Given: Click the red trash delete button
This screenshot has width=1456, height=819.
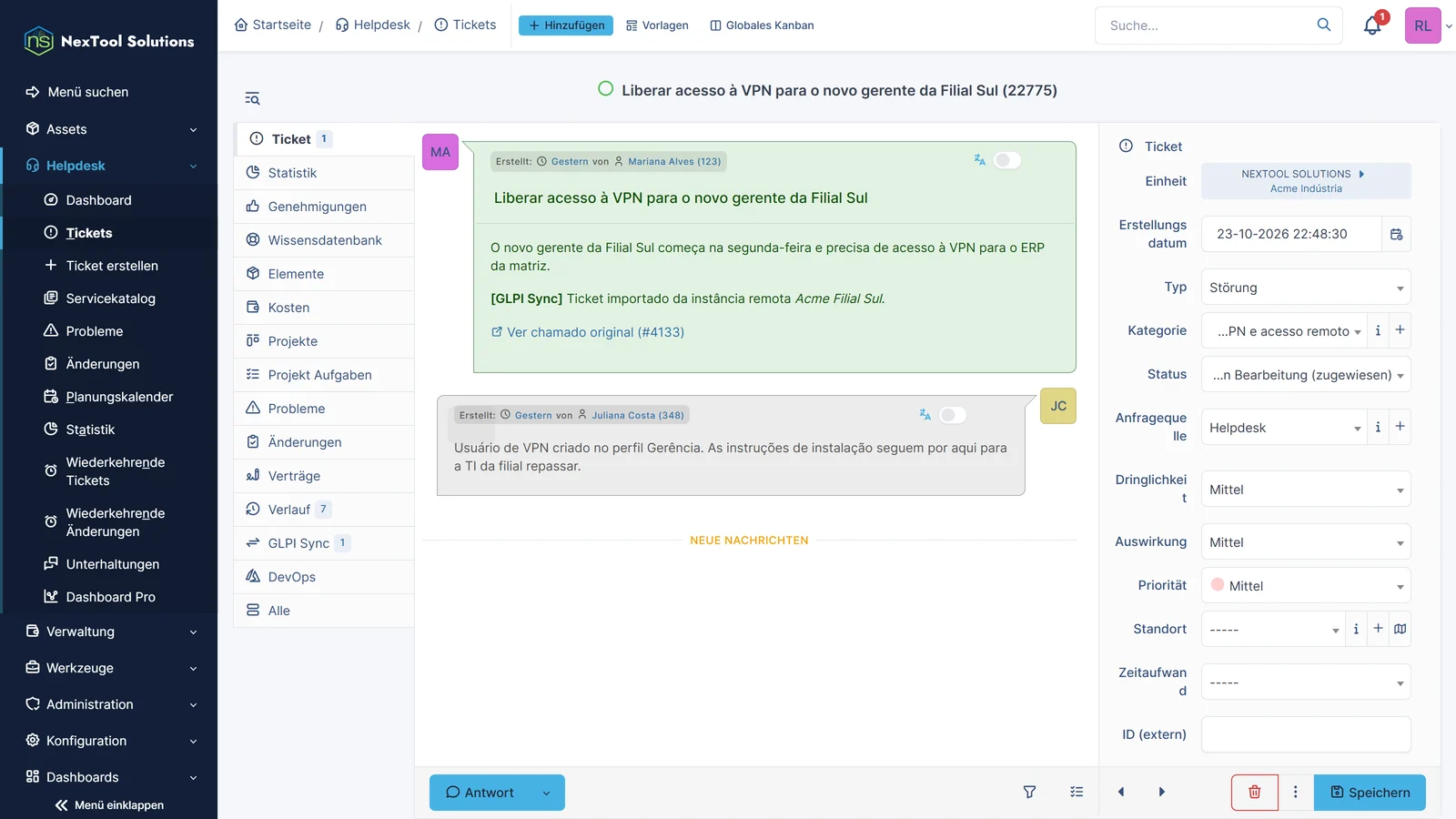Looking at the screenshot, I should 1255,793.
